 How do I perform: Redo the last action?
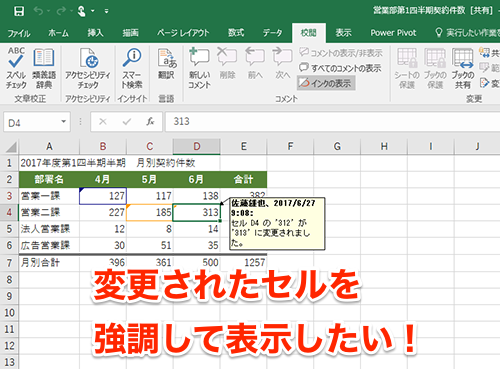tap(61, 11)
